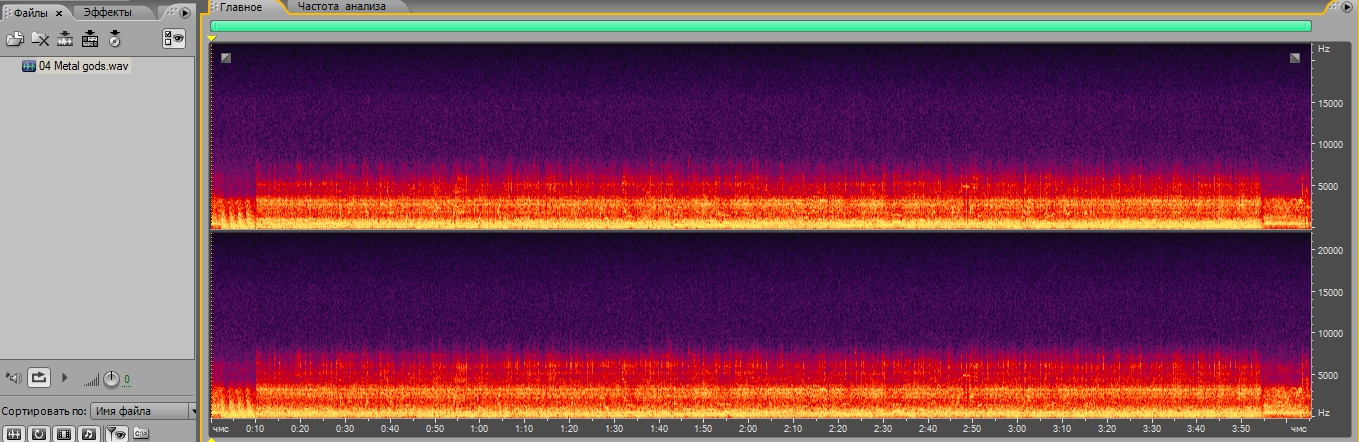
Task: Insert file into multitrack session icon
Action: coord(90,39)
